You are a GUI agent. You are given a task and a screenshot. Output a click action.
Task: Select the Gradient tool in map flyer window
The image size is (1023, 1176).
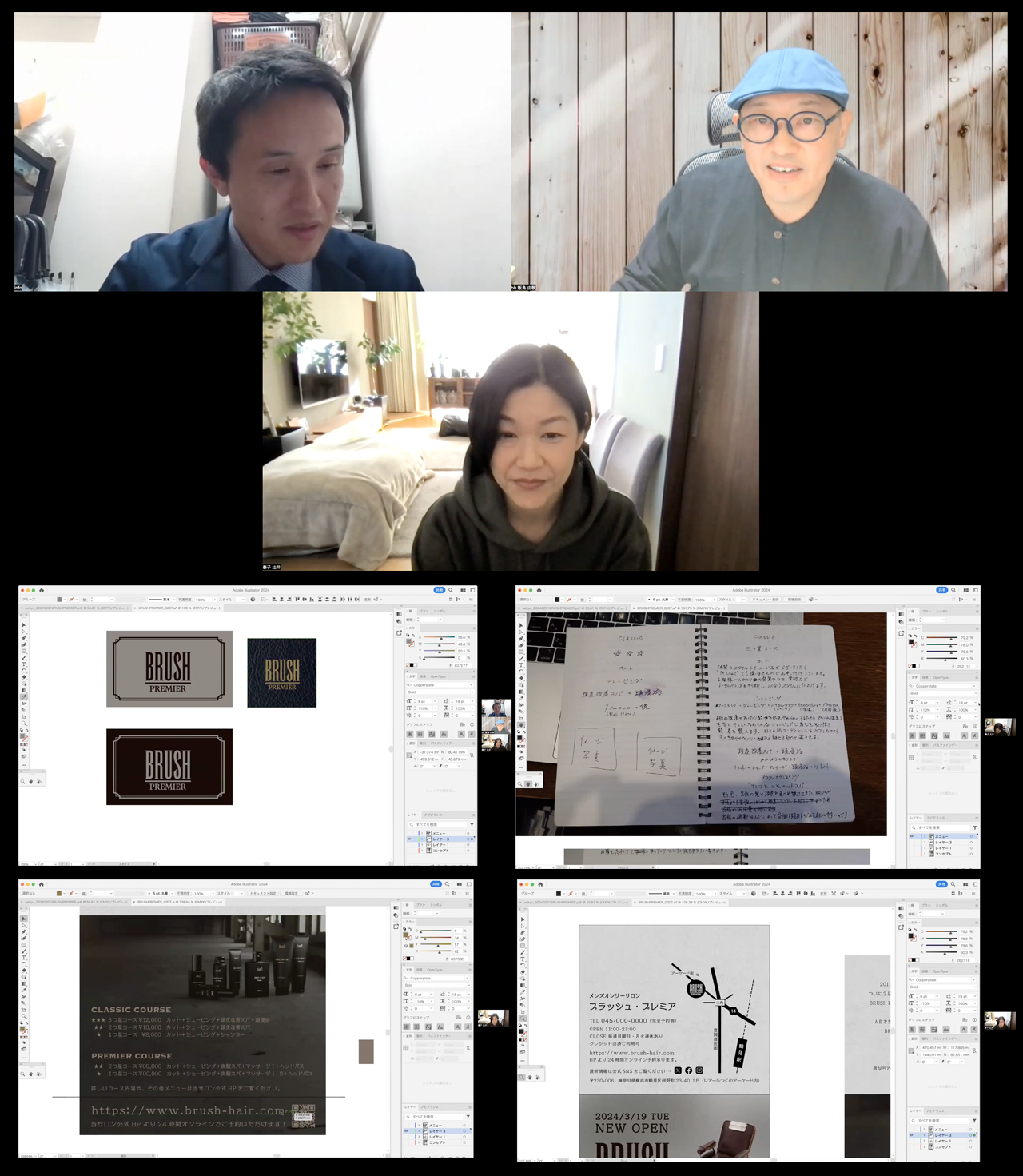point(523,985)
